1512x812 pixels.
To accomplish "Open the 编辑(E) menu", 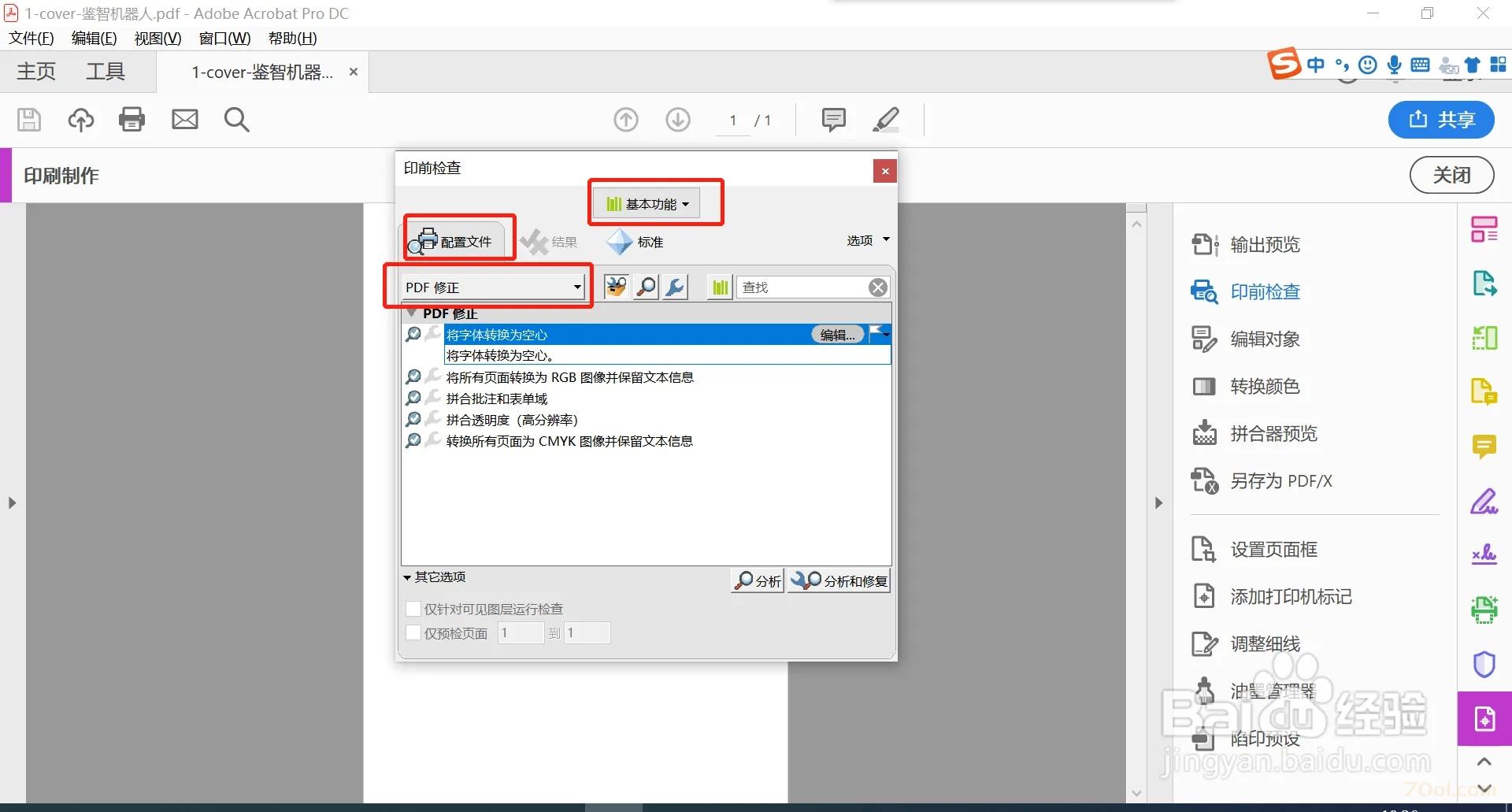I will pyautogui.click(x=94, y=39).
